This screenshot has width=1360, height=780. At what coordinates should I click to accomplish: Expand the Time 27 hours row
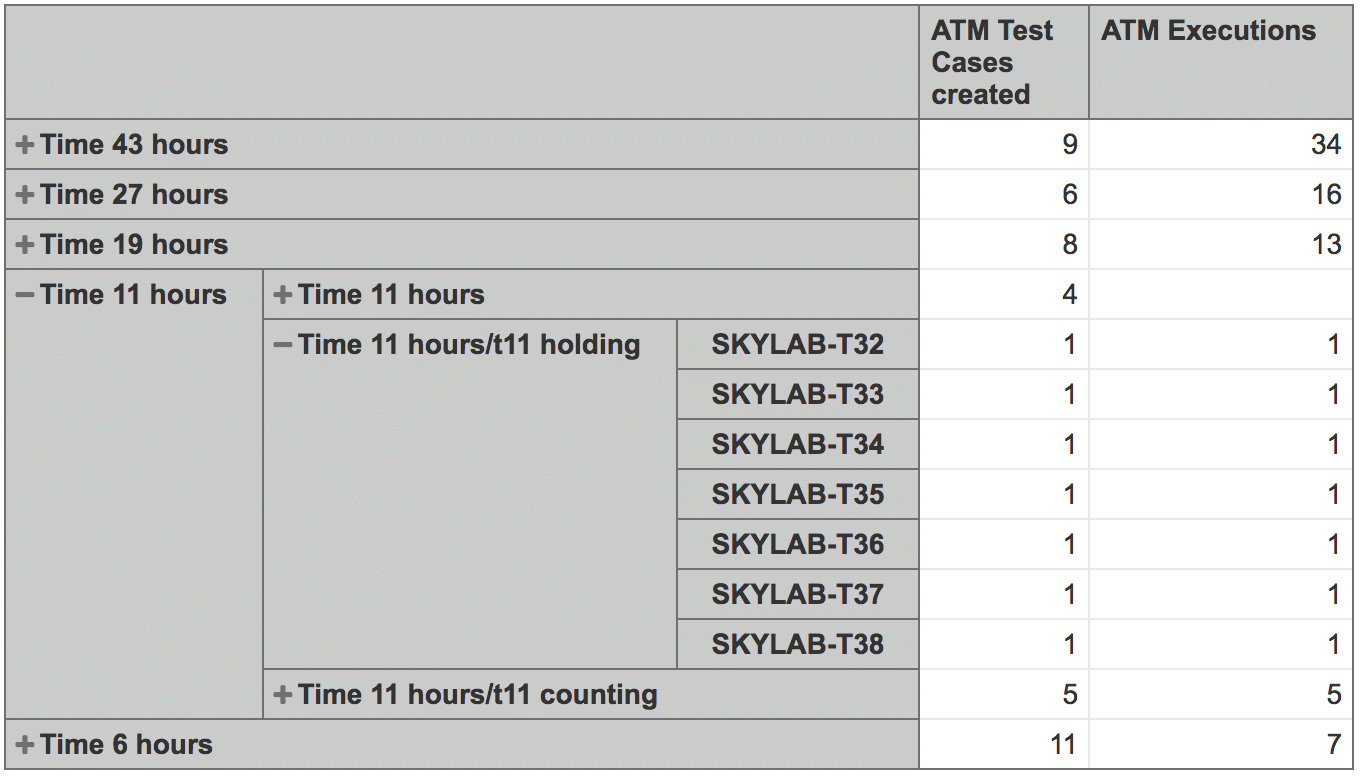[25, 195]
